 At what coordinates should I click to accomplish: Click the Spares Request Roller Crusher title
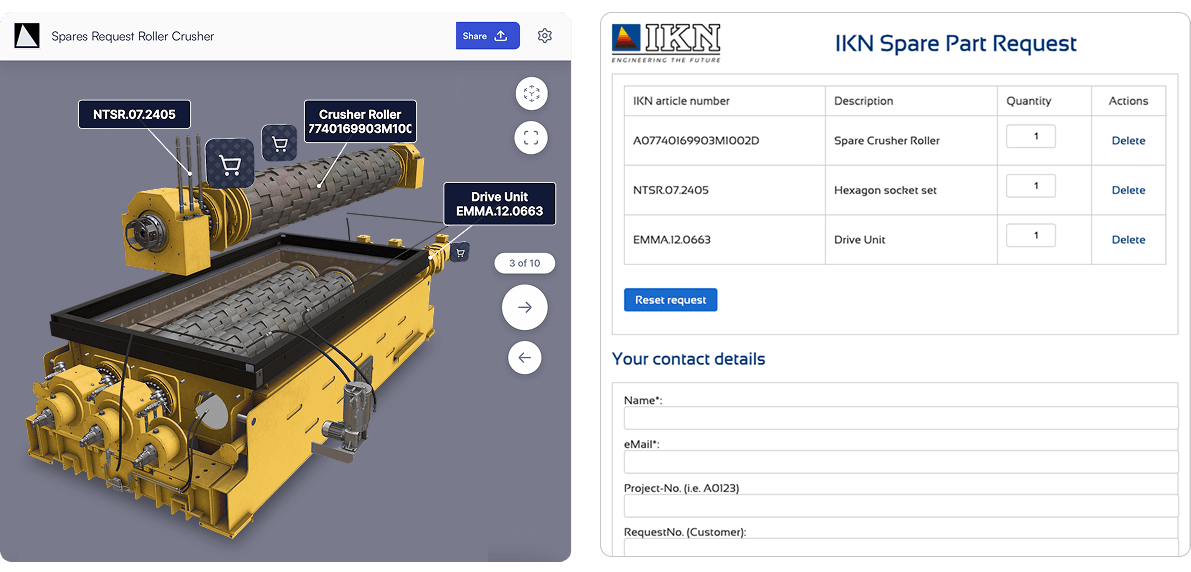tap(132, 36)
